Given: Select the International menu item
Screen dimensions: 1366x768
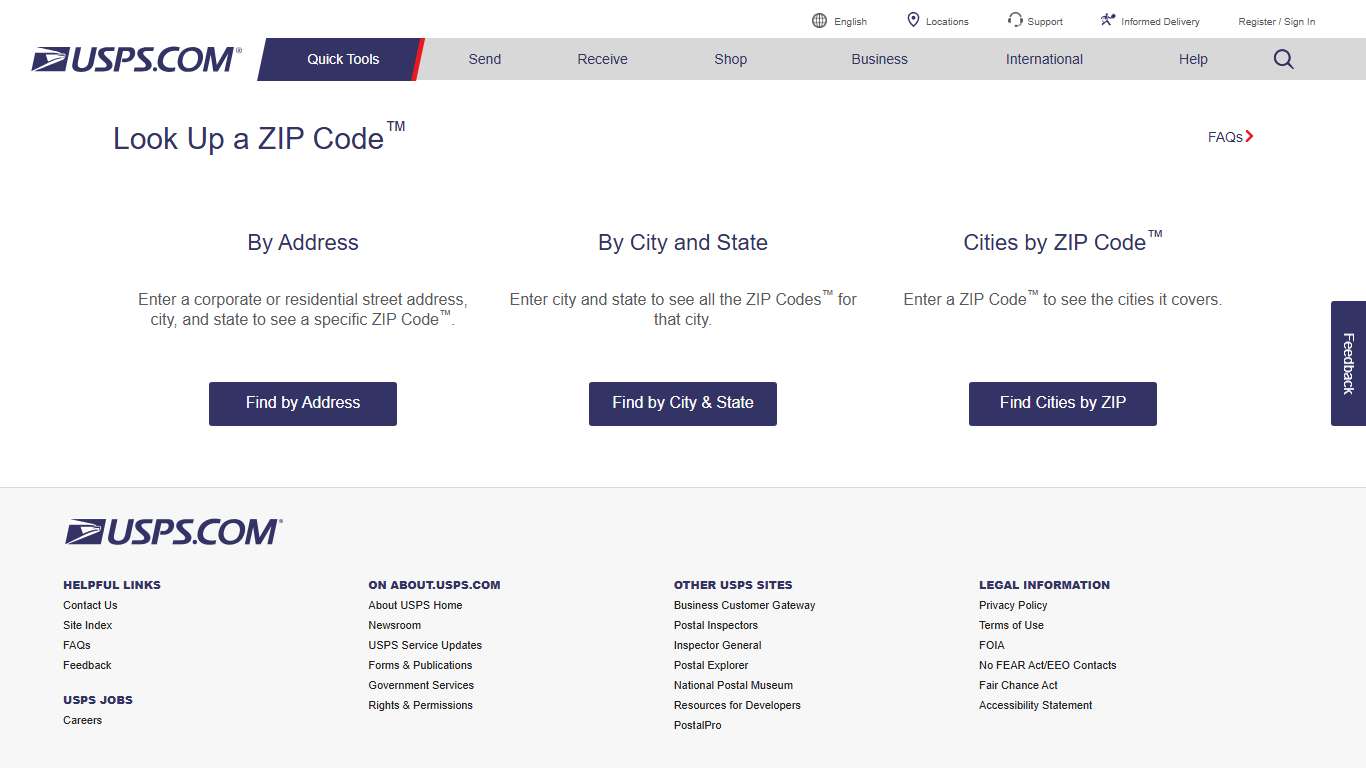Looking at the screenshot, I should 1044,59.
